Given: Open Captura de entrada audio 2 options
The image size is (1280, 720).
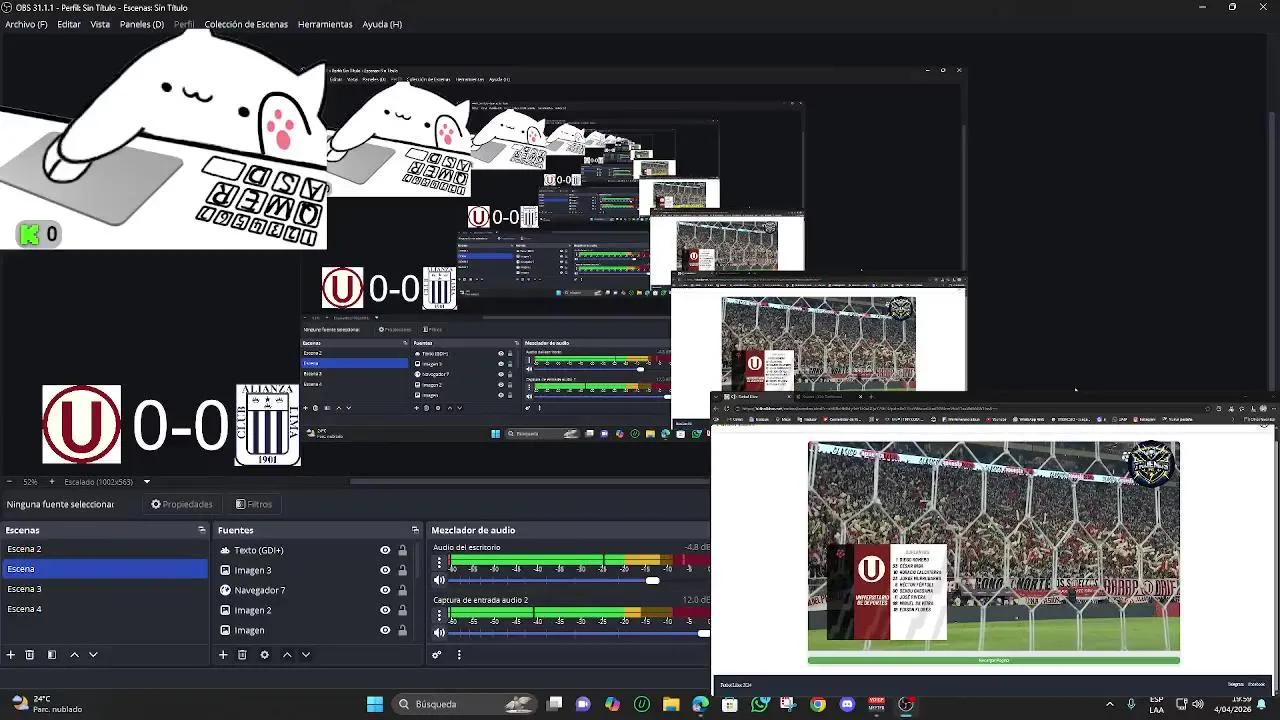Looking at the screenshot, I should pos(438,616).
